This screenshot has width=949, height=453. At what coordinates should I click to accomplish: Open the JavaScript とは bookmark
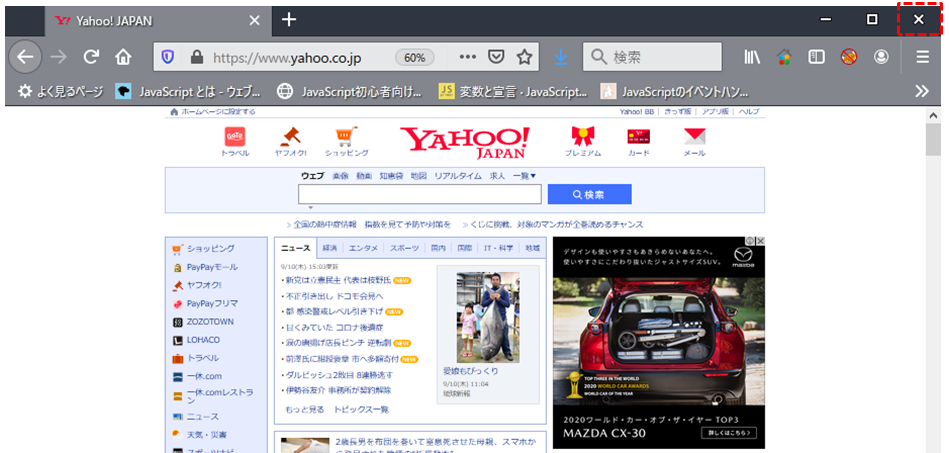tap(189, 91)
